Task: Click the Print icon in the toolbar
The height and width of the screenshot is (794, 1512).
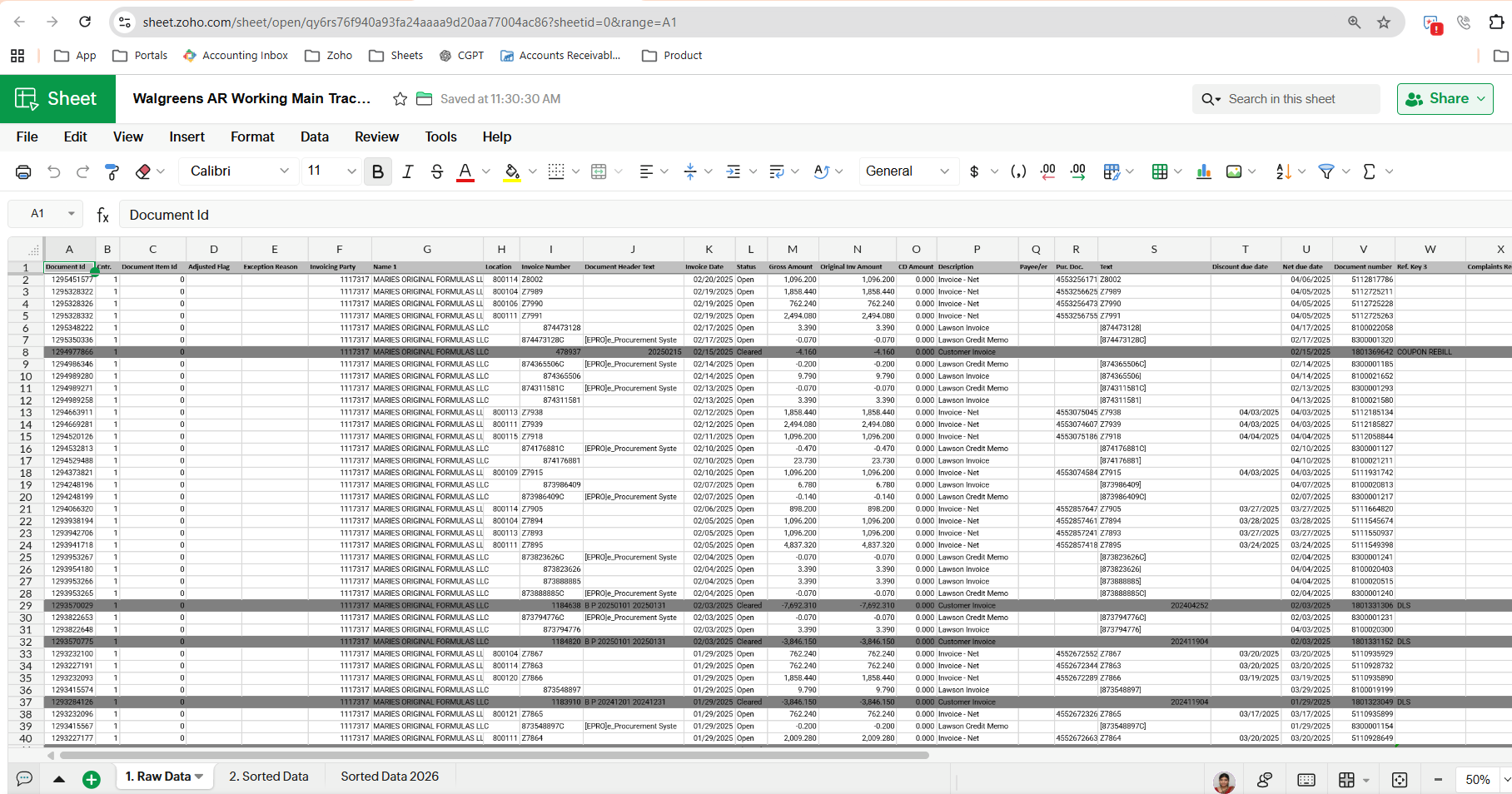Action: pyautogui.click(x=23, y=171)
